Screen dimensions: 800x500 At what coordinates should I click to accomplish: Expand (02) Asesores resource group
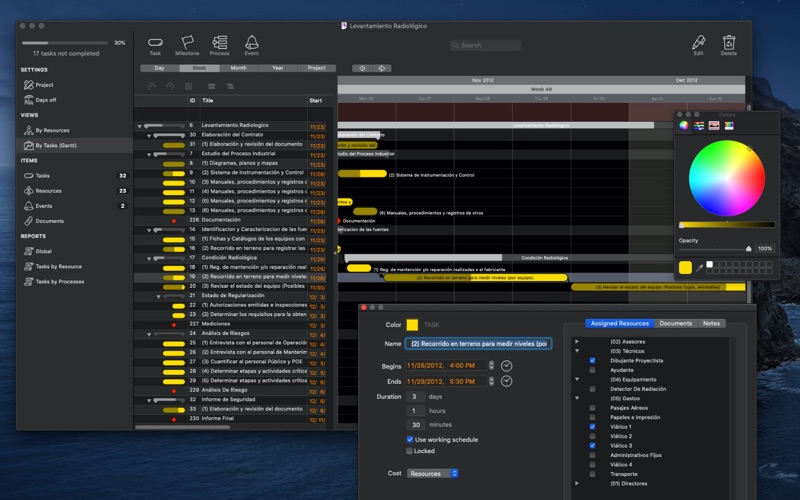pyautogui.click(x=577, y=341)
